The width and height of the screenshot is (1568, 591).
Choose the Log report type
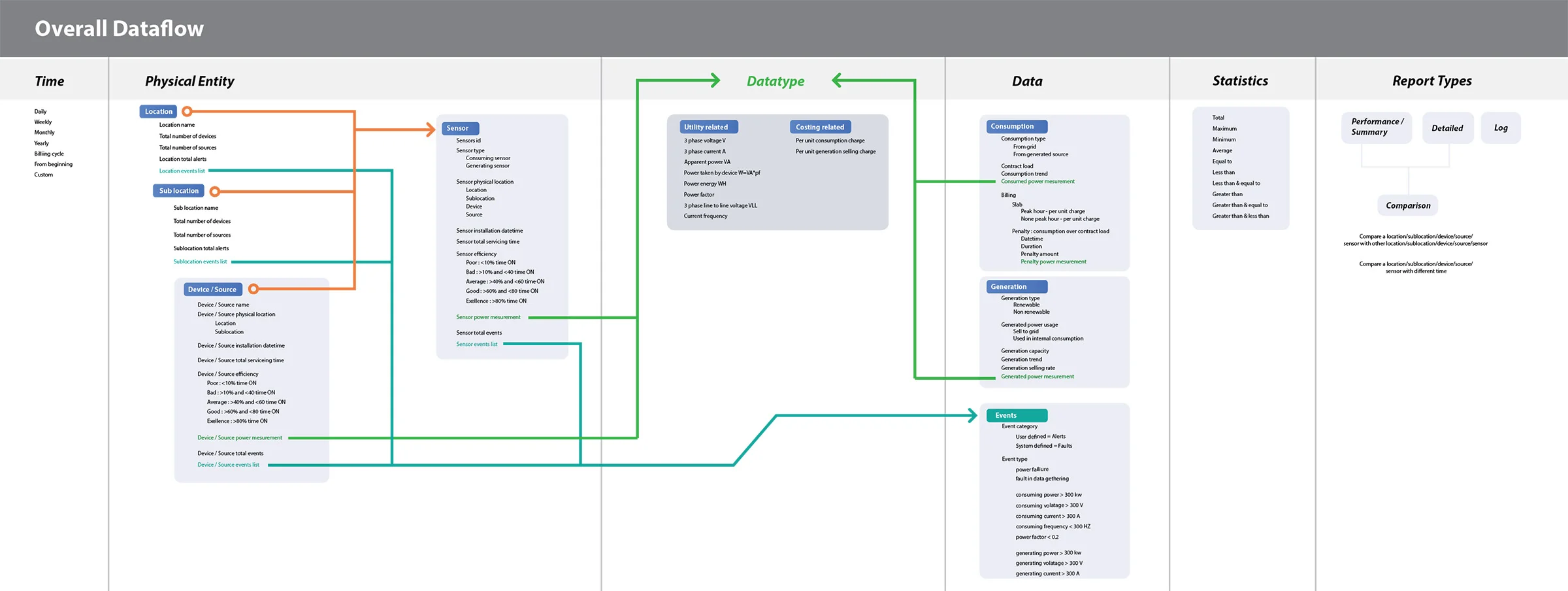[1501, 128]
